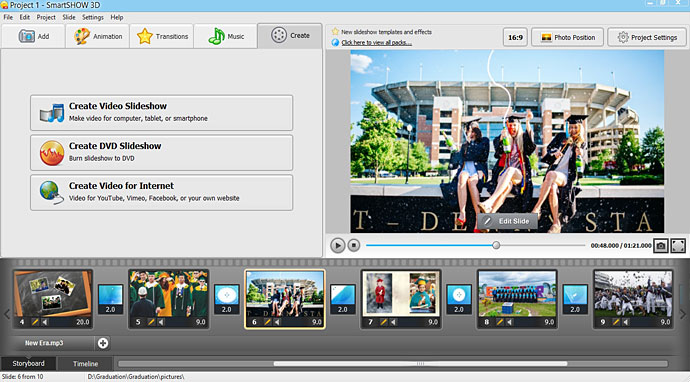Stop the slideshow preview

[x=354, y=245]
